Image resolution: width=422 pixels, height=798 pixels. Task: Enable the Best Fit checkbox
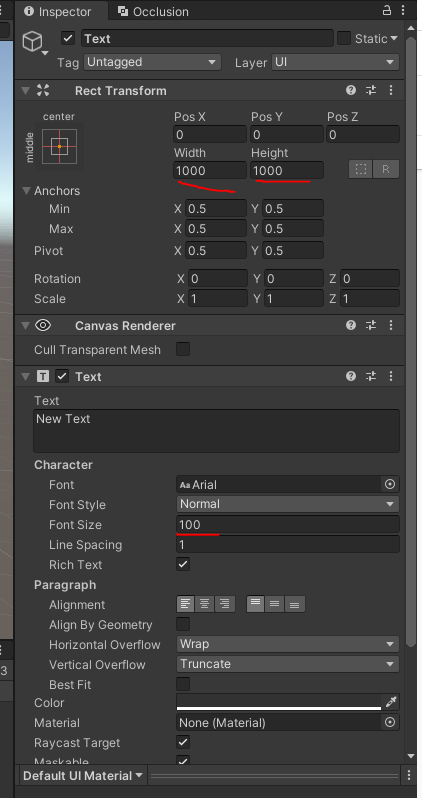pyautogui.click(x=183, y=684)
